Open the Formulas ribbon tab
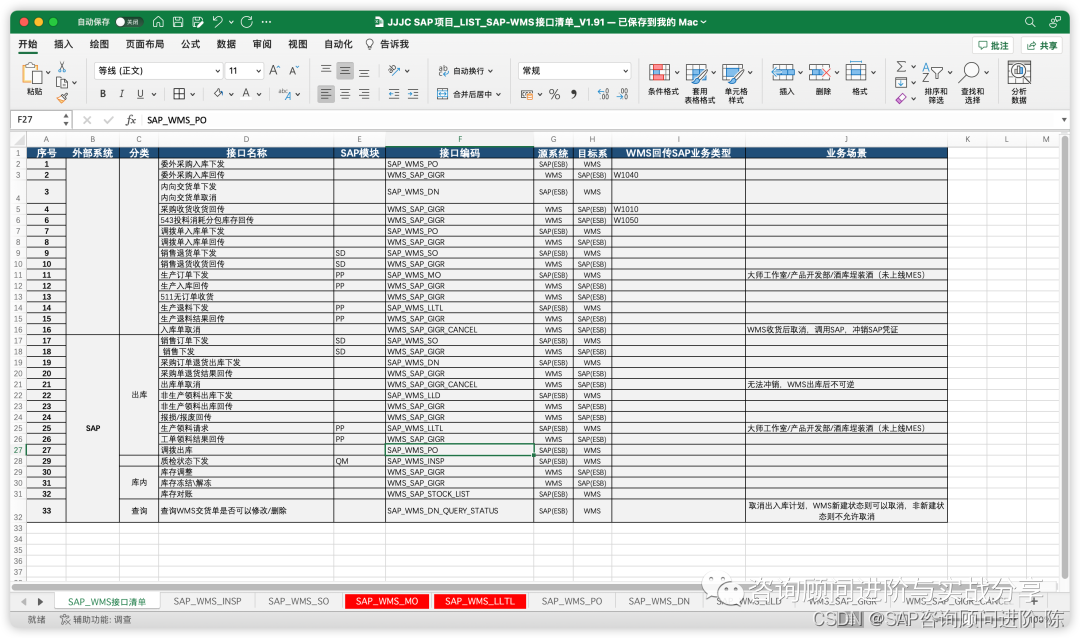Image resolution: width=1080 pixels, height=638 pixels. (x=190, y=44)
